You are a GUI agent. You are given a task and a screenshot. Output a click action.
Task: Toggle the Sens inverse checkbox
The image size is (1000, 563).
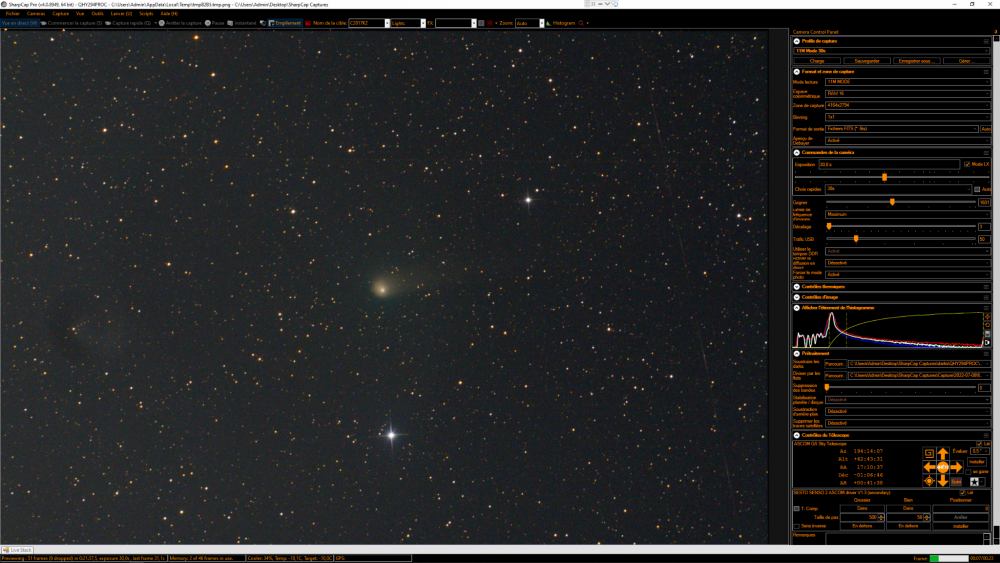point(797,526)
